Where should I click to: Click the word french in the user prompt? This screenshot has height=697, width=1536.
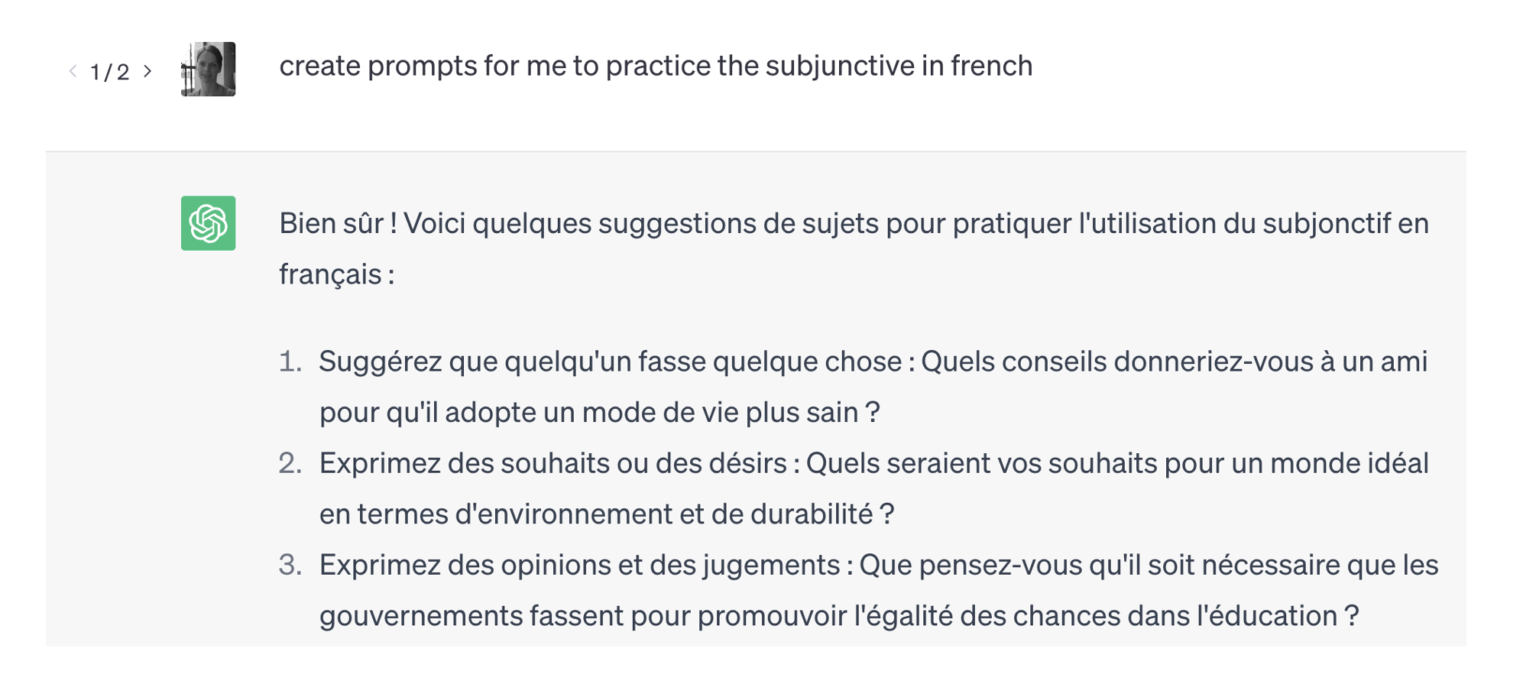(989, 66)
